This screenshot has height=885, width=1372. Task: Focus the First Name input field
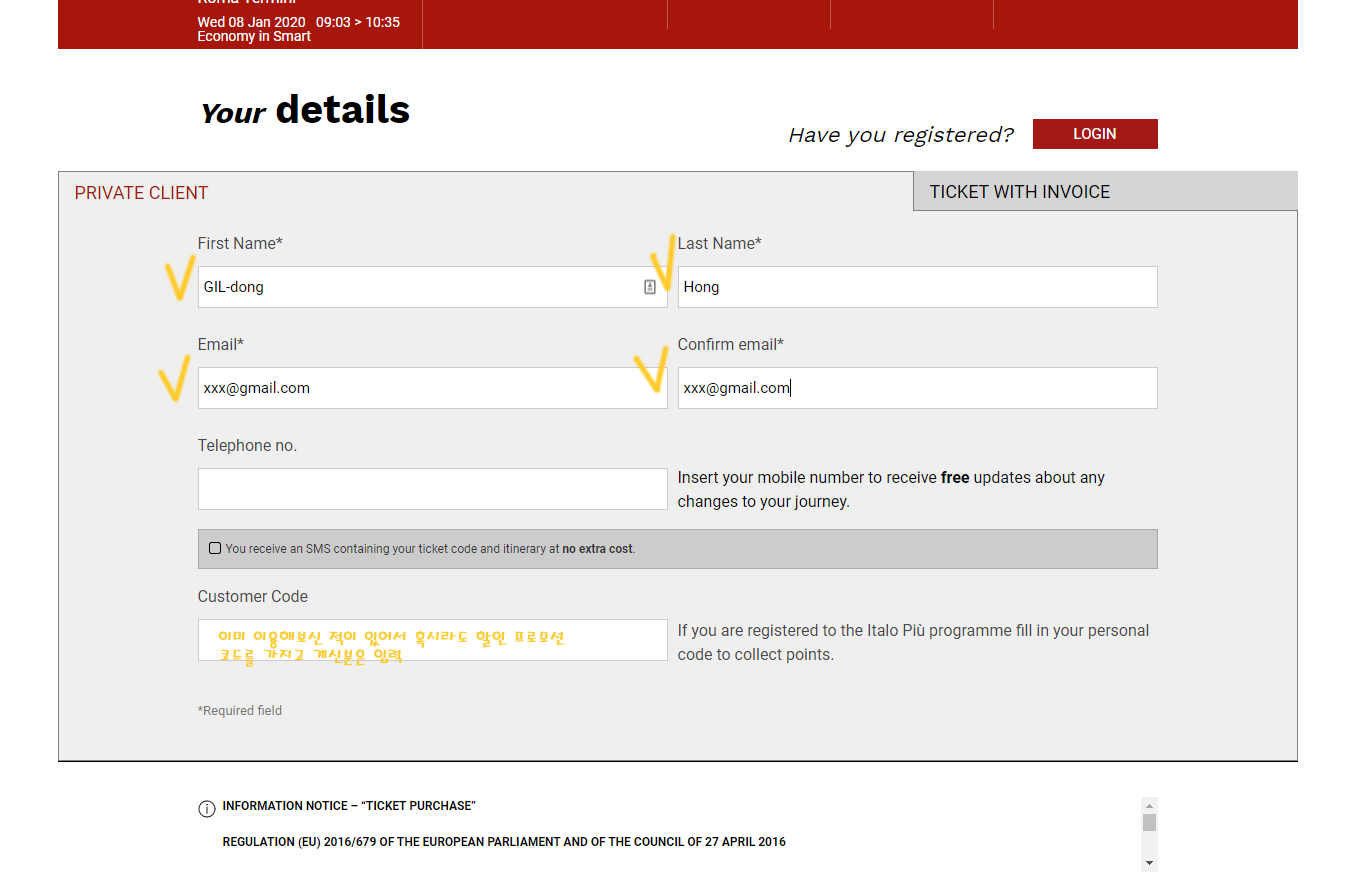[x=432, y=287]
